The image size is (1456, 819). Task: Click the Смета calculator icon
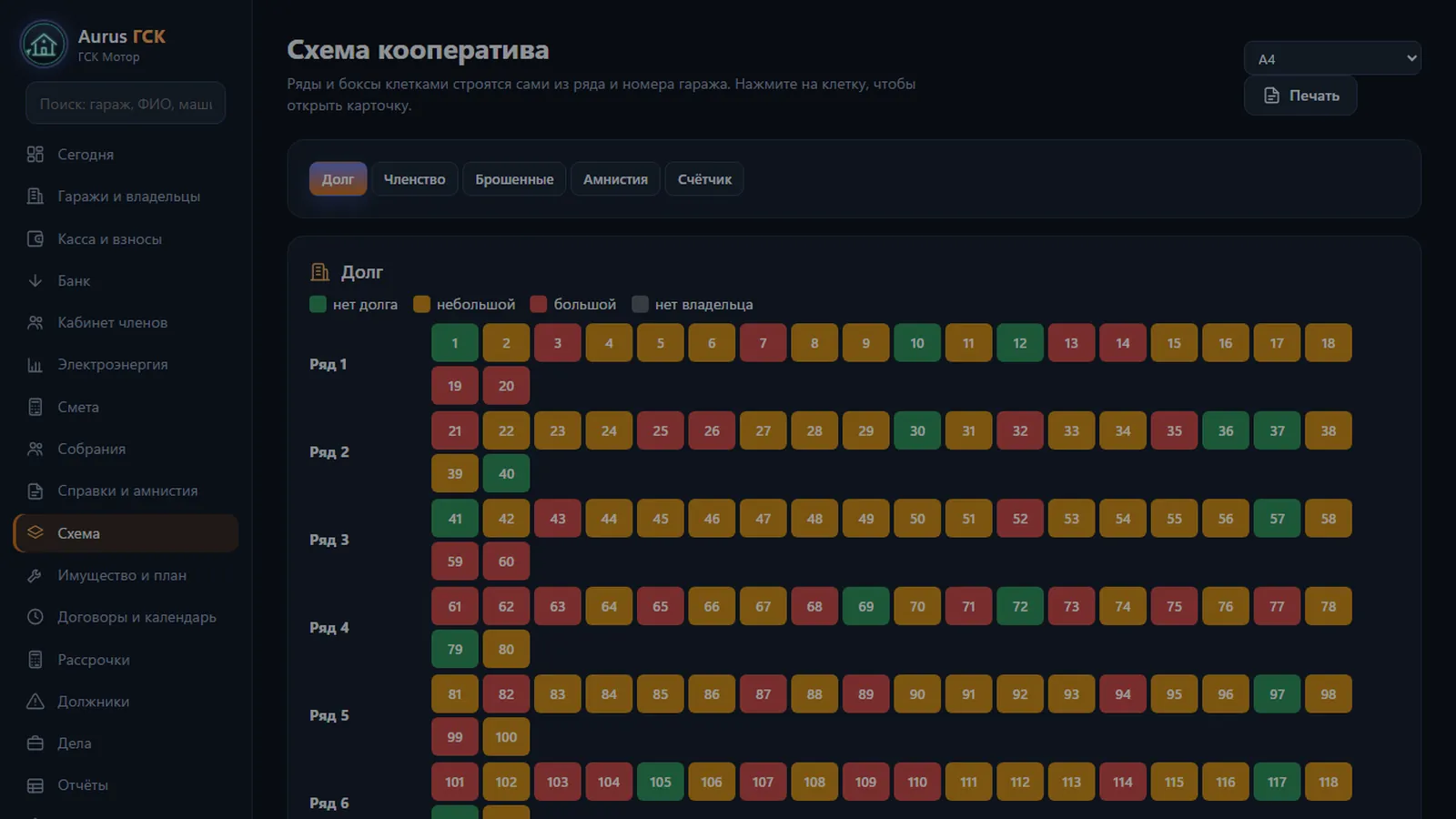point(35,407)
